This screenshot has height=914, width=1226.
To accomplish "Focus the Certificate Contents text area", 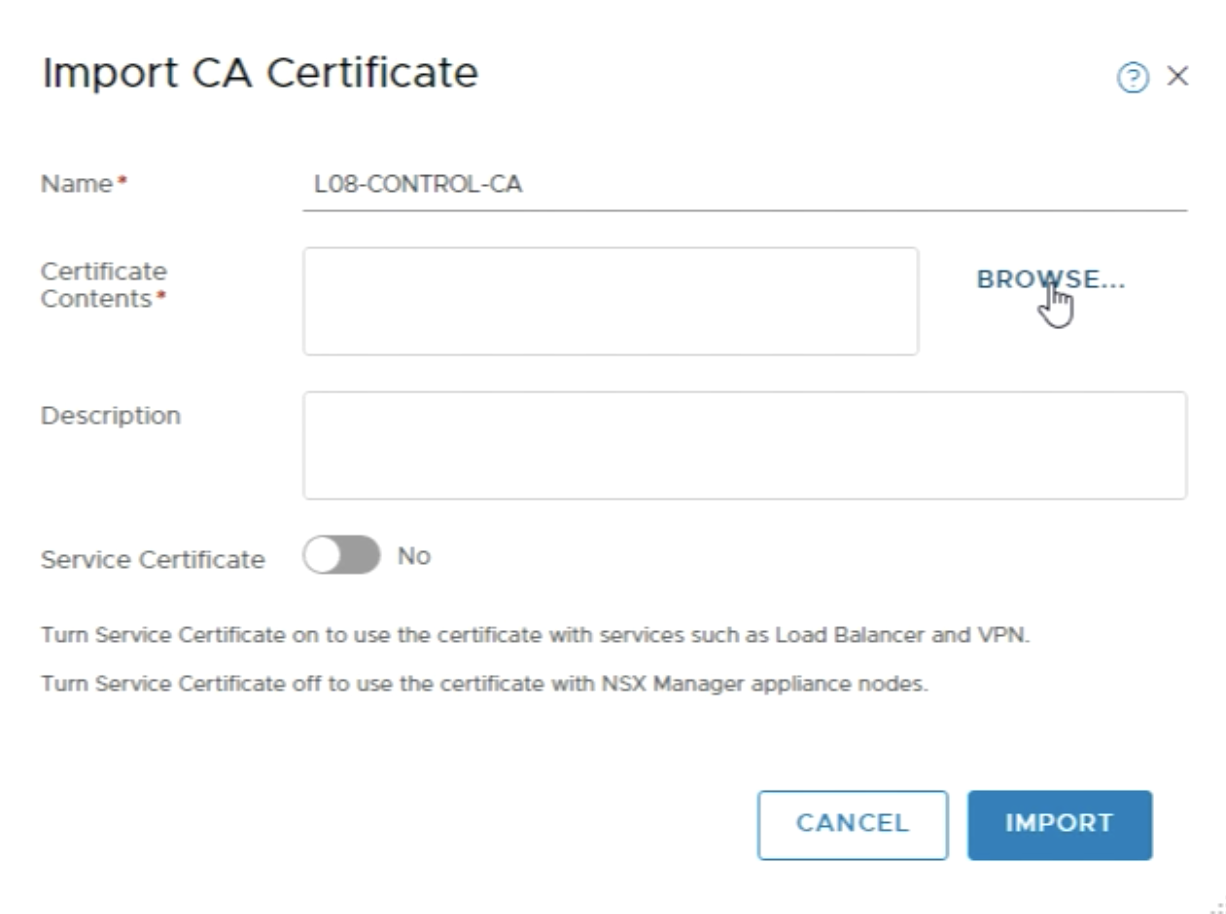I will [x=610, y=301].
